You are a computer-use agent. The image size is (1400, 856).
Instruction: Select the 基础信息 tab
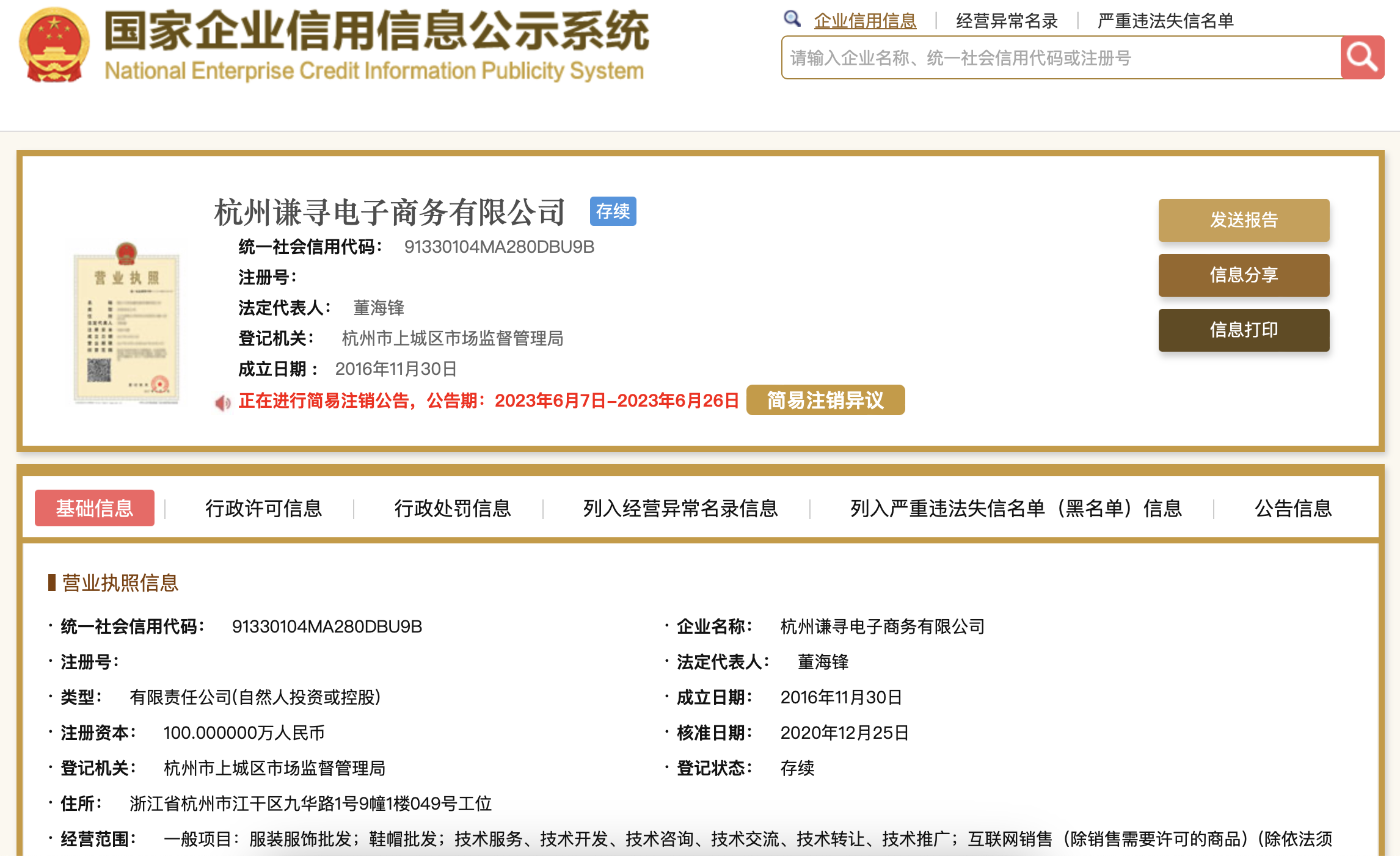[x=94, y=508]
